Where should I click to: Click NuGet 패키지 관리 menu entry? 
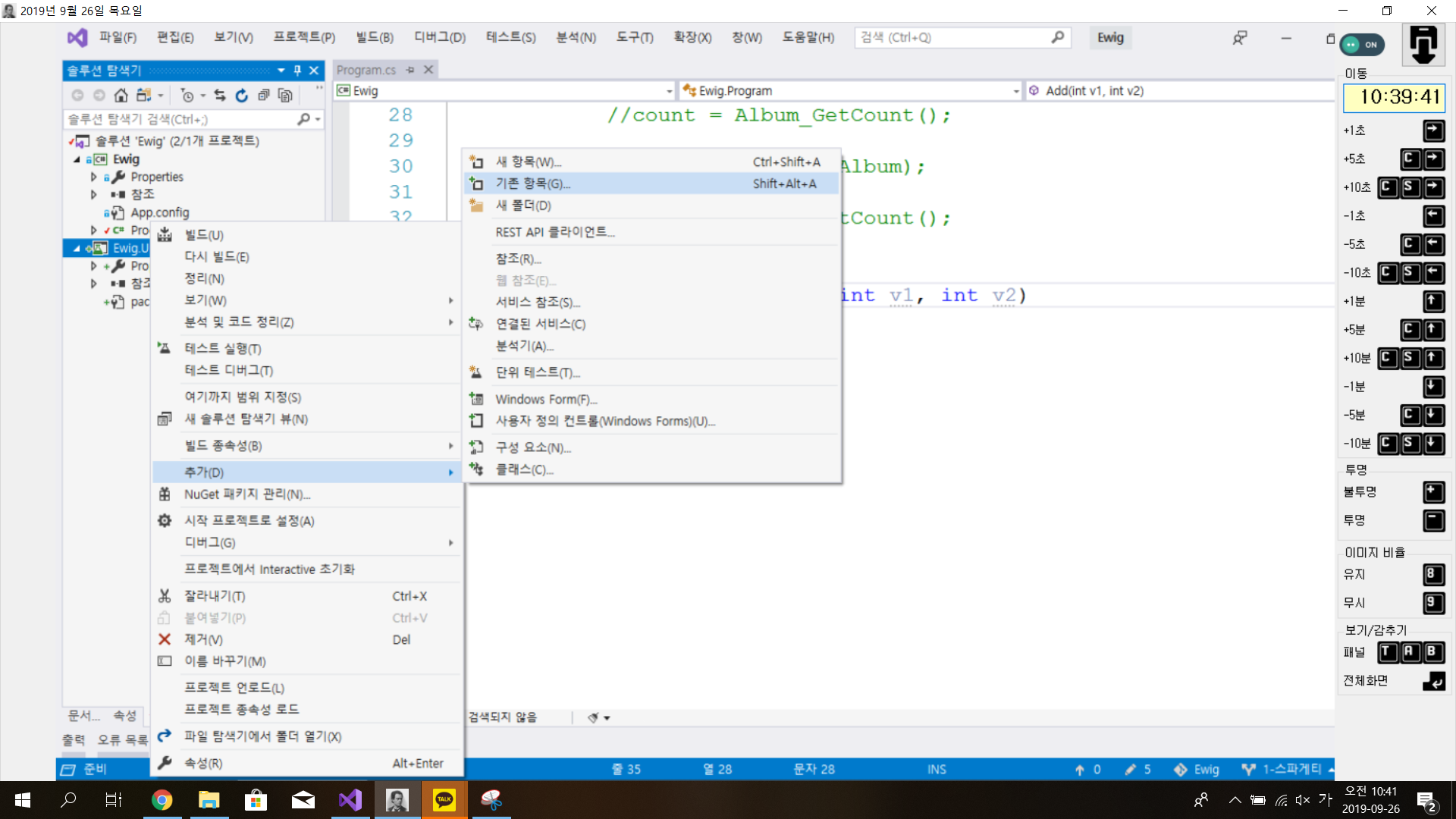point(247,494)
